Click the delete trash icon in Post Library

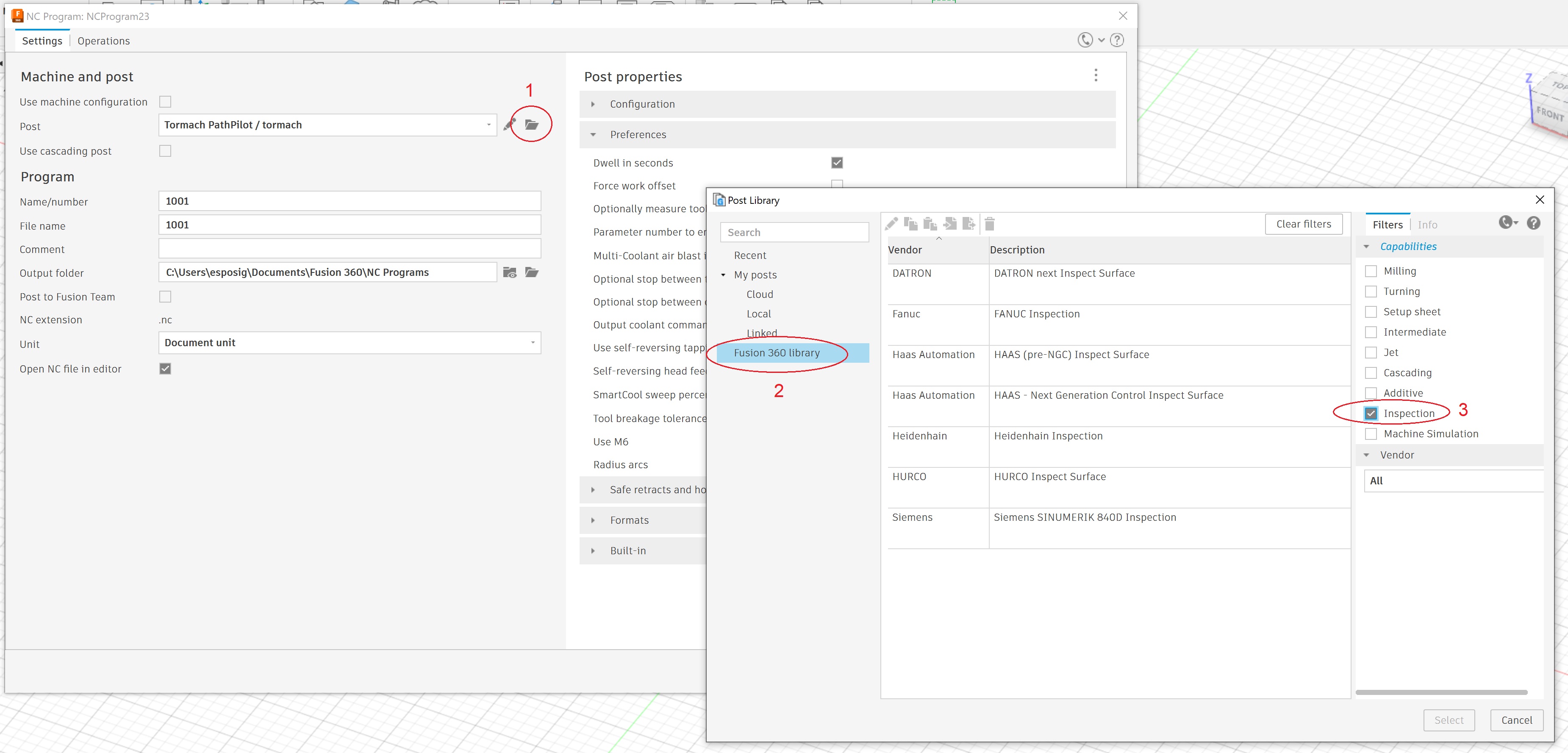(x=989, y=224)
